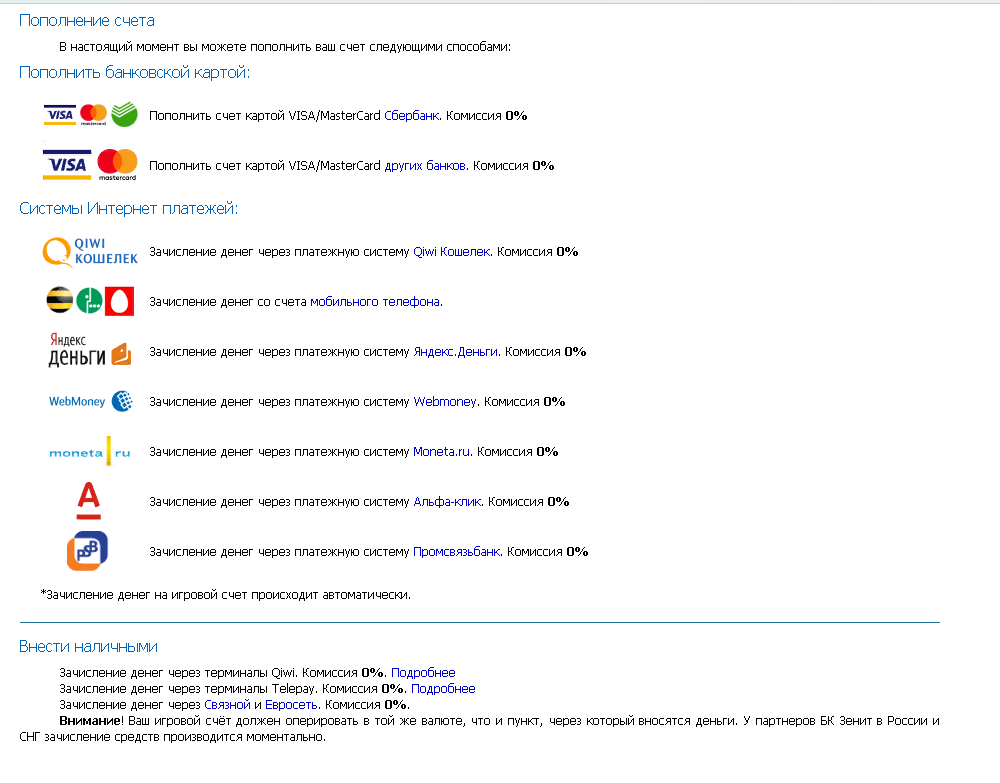Follow the Qiwi Кошелек link
The width and height of the screenshot is (1000, 783).
point(452,252)
